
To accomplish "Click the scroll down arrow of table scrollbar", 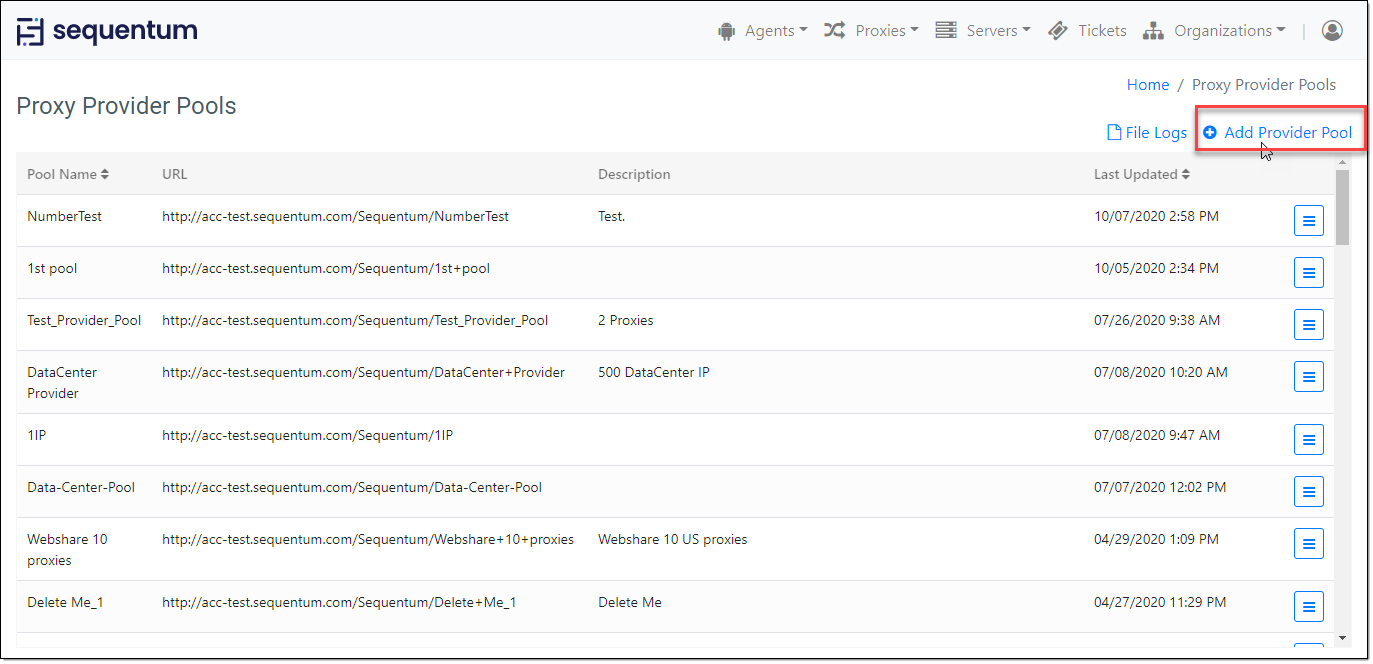I will pos(1342,637).
